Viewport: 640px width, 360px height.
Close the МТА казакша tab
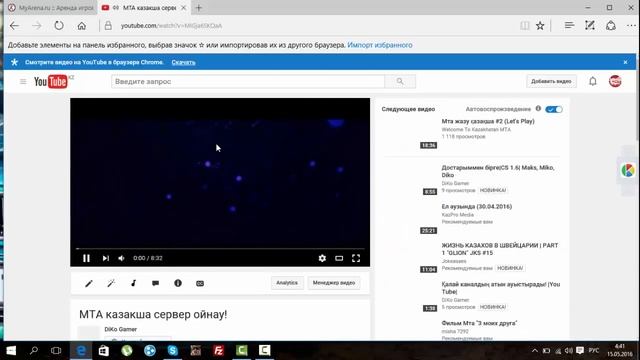point(184,8)
